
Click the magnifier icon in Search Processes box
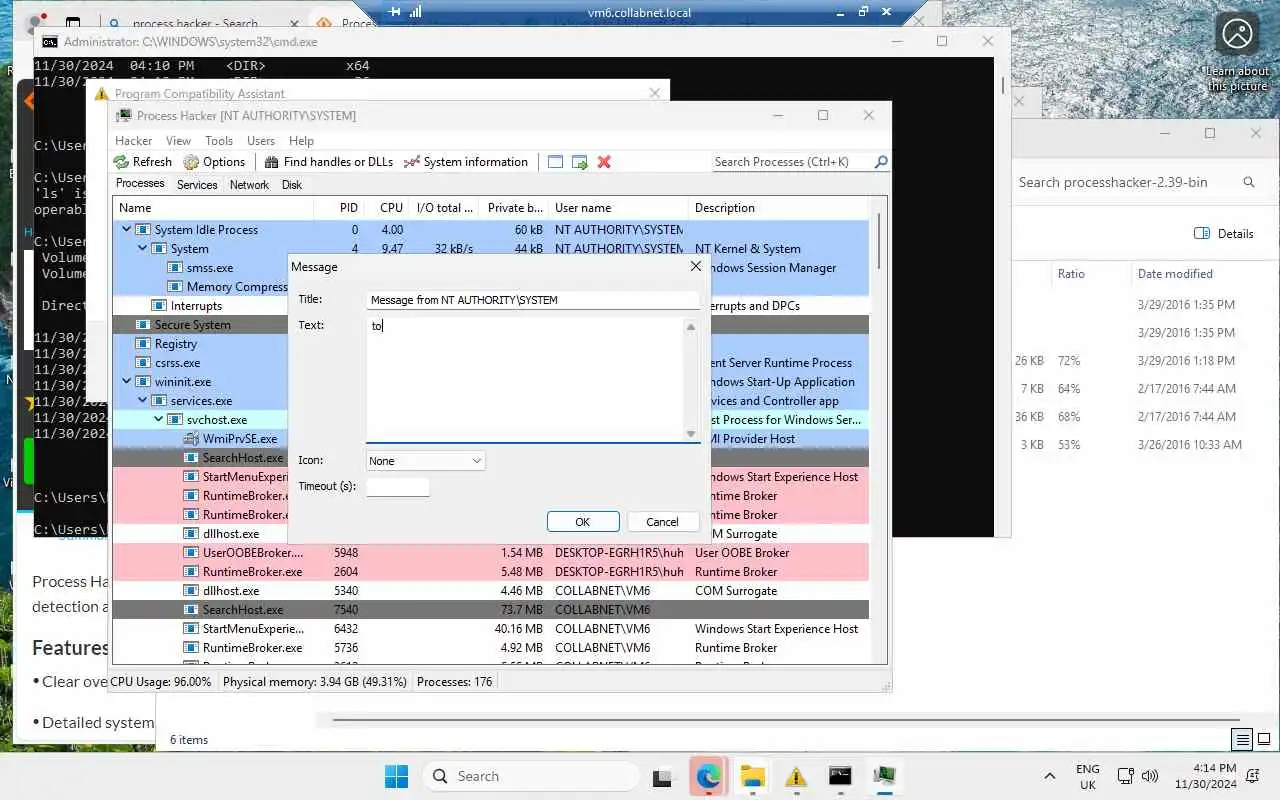[880, 162]
